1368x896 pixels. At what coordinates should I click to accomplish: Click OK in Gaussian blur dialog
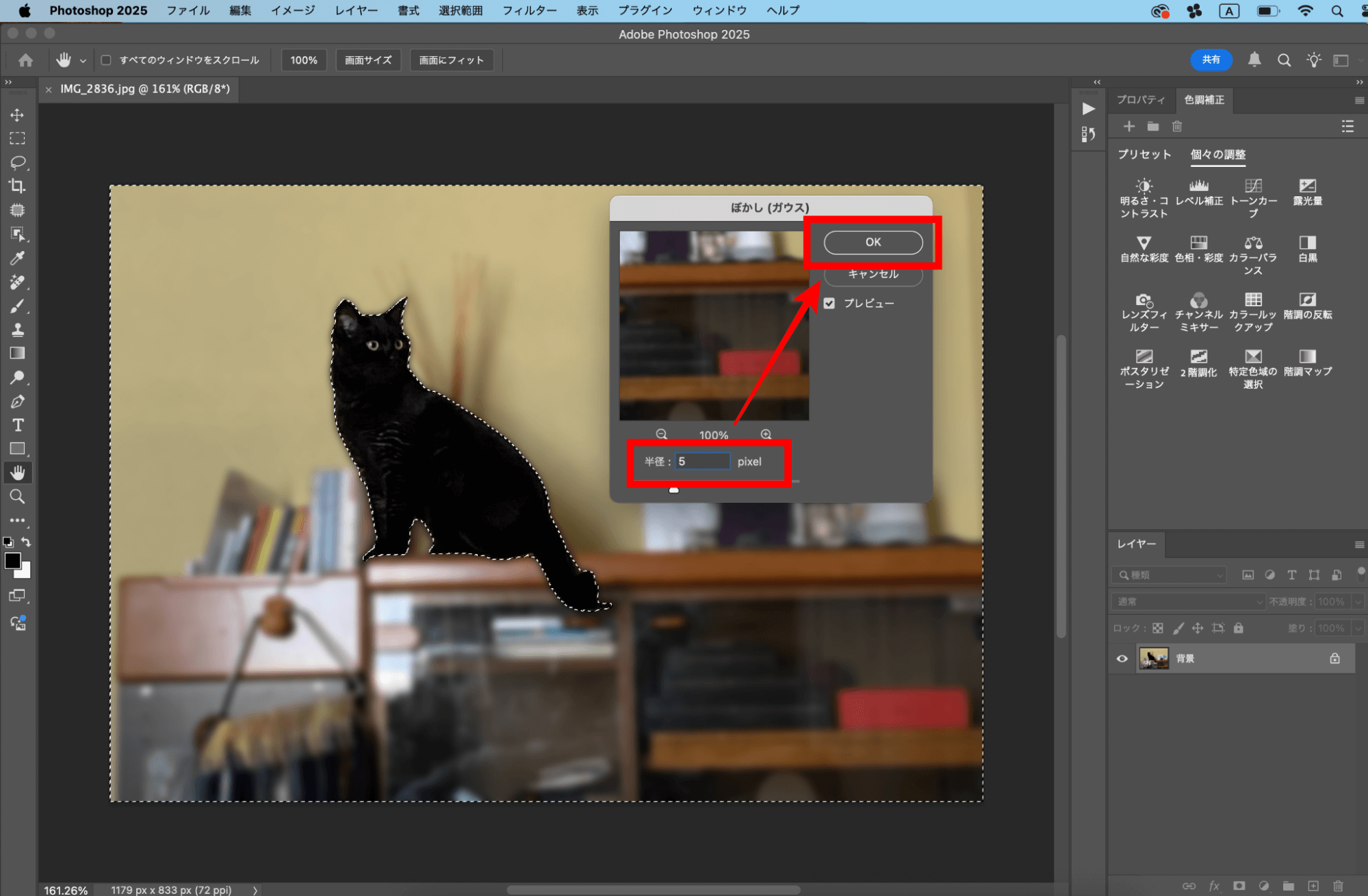click(873, 242)
